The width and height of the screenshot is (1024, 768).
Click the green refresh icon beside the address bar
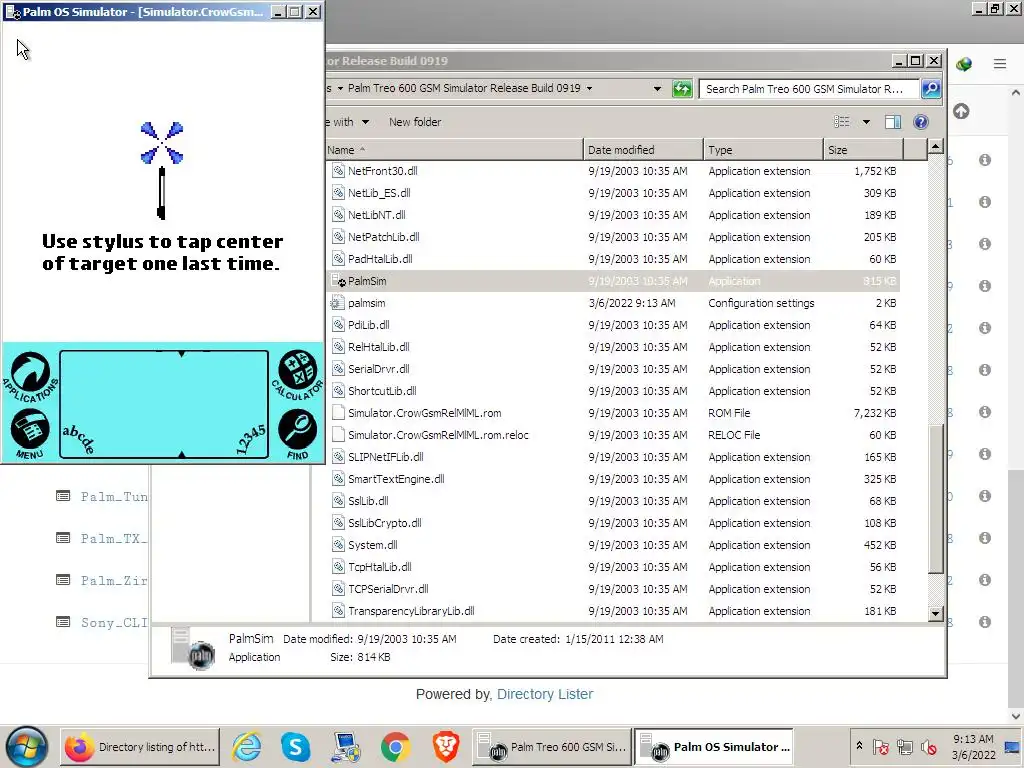[x=682, y=88]
